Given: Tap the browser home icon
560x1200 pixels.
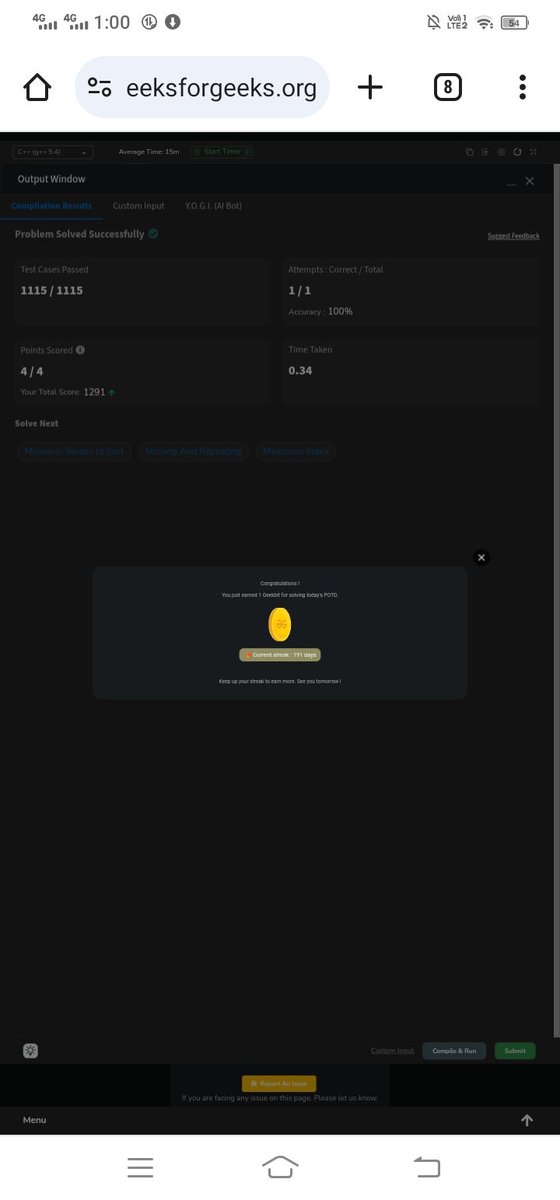Looking at the screenshot, I should (37, 88).
